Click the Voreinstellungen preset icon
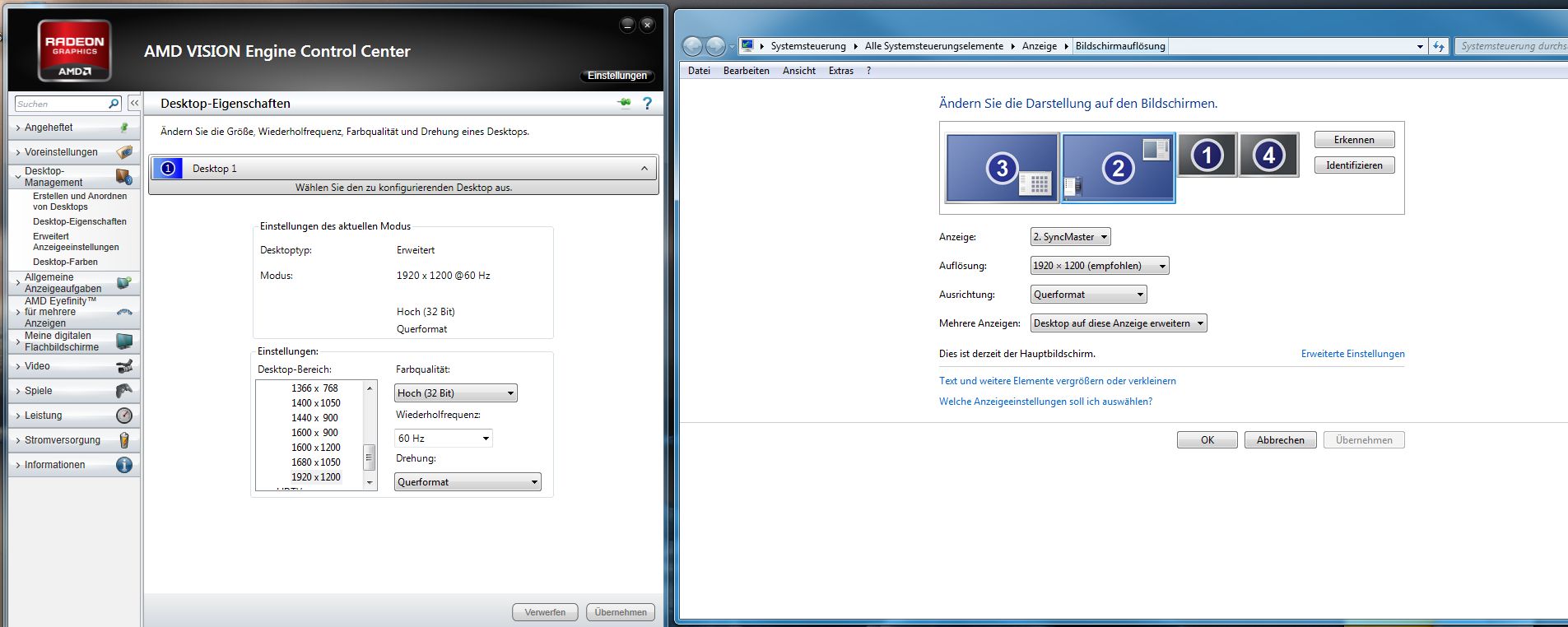 [124, 152]
